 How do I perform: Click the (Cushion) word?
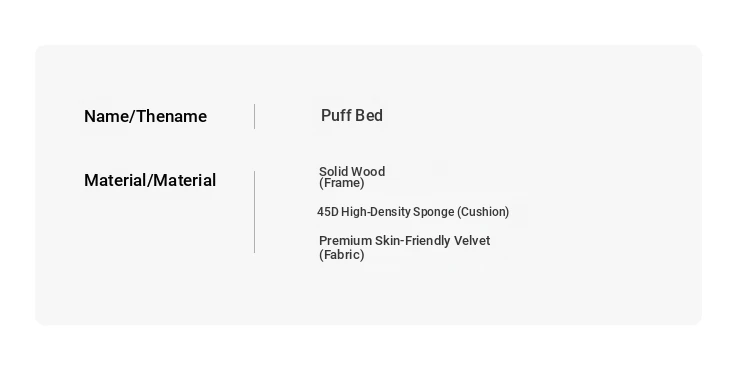tap(483, 212)
